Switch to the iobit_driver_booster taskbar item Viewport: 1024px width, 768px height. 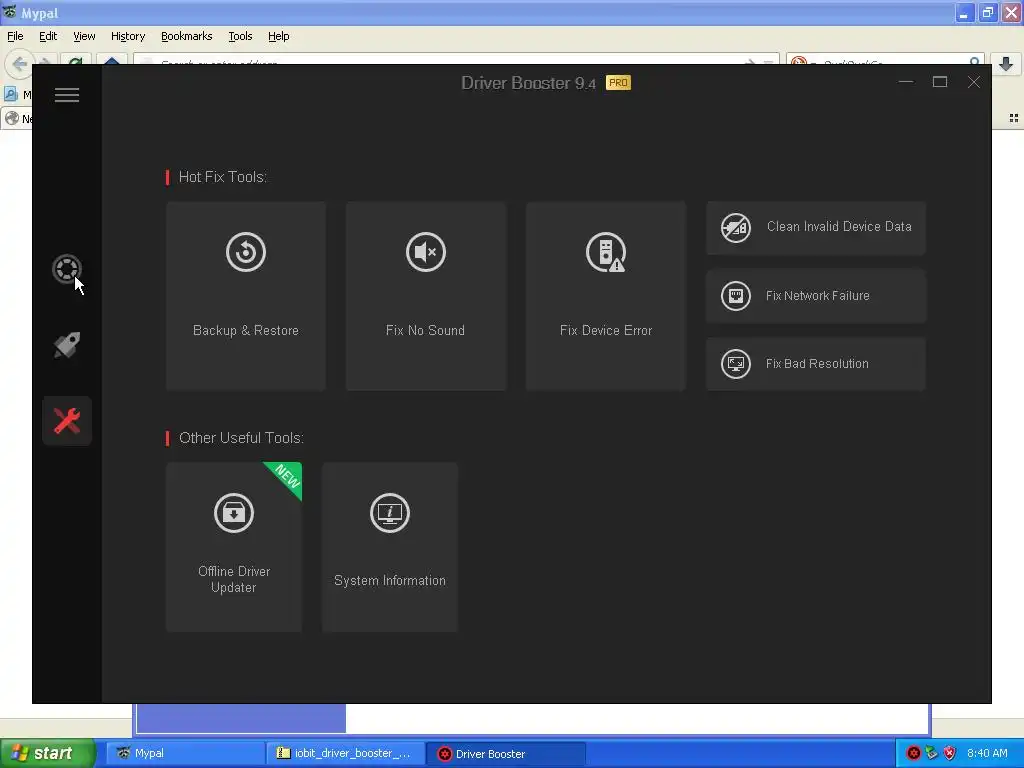click(x=345, y=754)
